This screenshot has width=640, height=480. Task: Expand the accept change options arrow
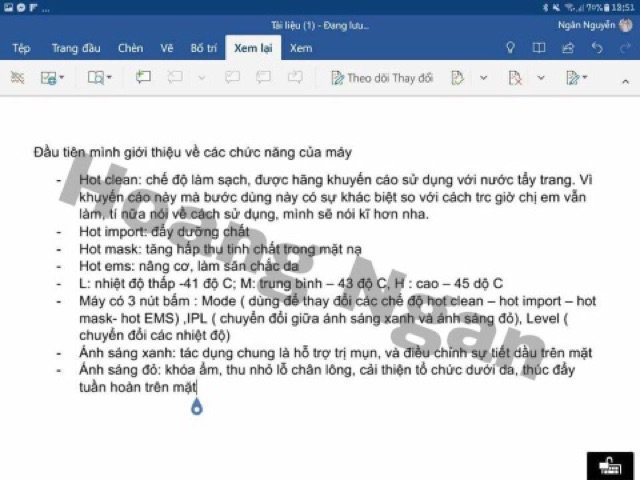point(484,78)
